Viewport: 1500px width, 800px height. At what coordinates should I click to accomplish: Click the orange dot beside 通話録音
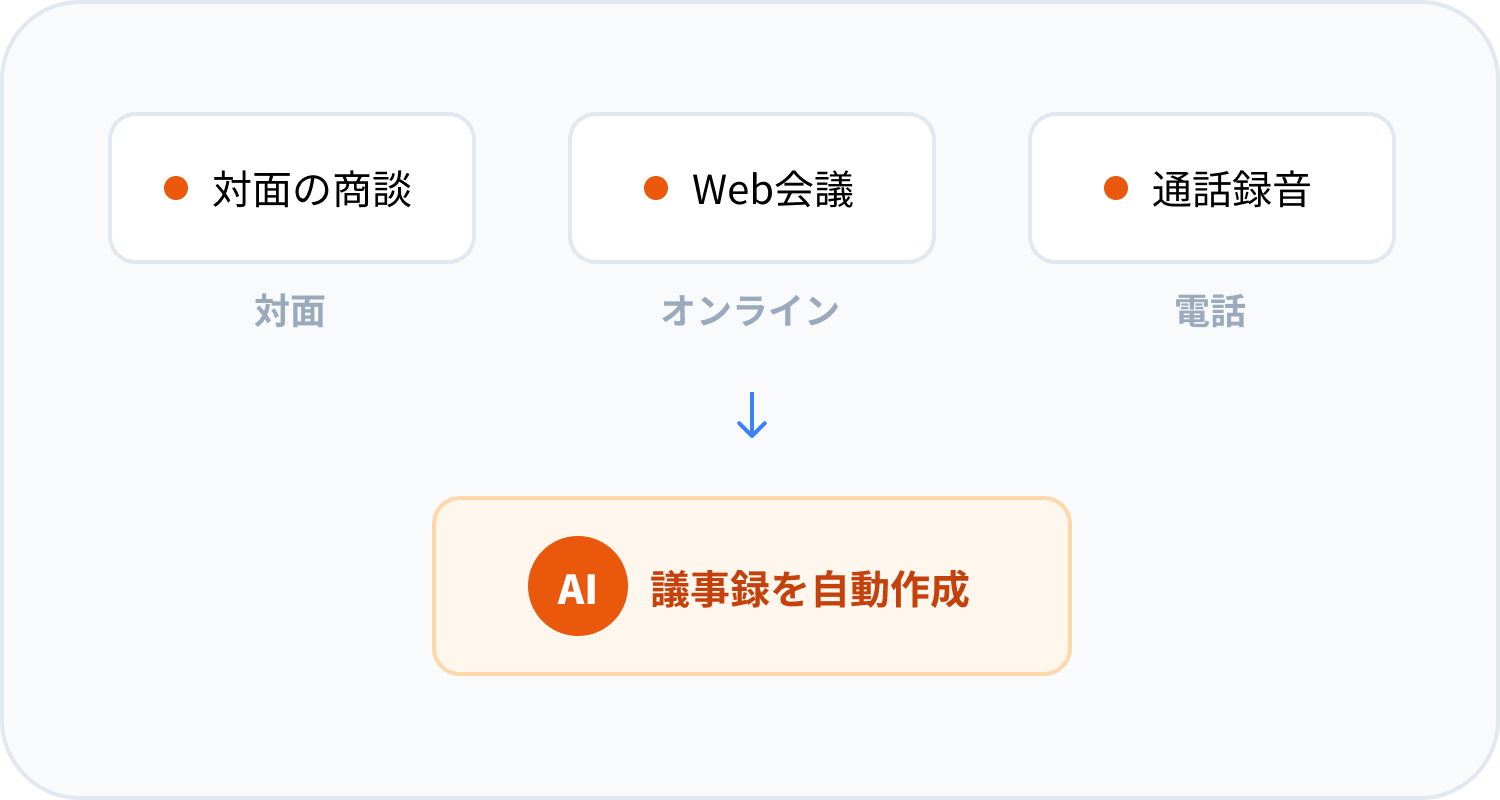point(1116,188)
